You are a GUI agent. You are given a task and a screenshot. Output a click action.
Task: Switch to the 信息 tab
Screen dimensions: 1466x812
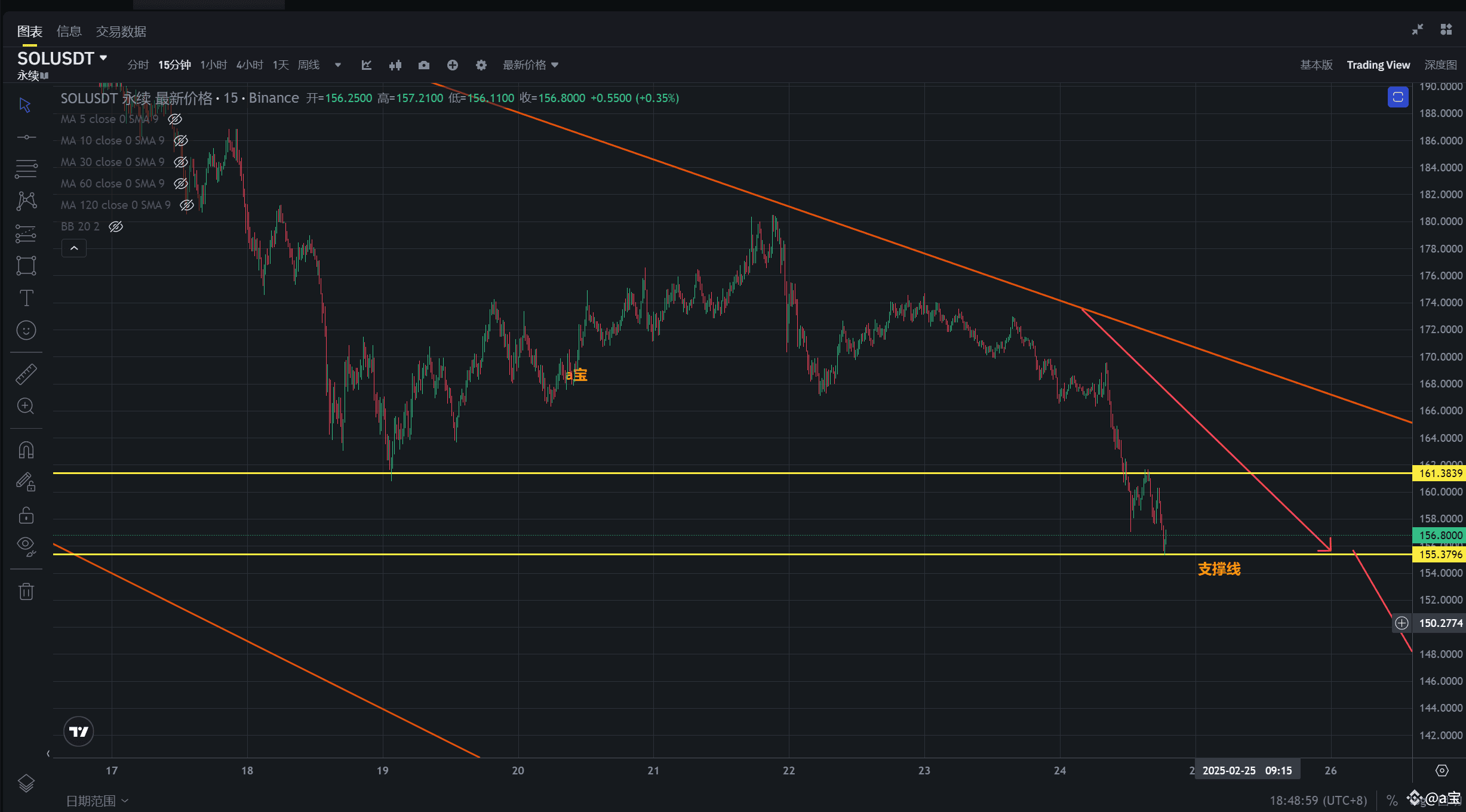69,32
